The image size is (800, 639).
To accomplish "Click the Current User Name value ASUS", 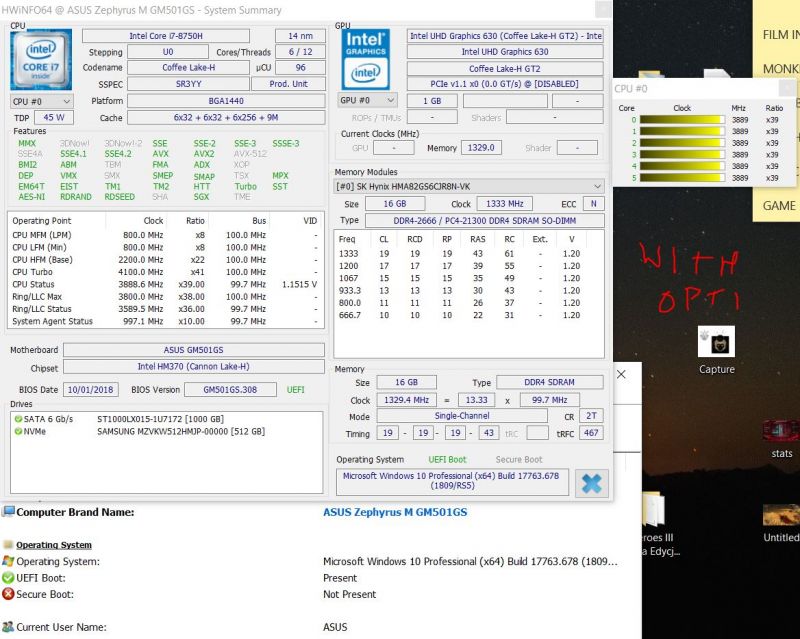I will 335,627.
